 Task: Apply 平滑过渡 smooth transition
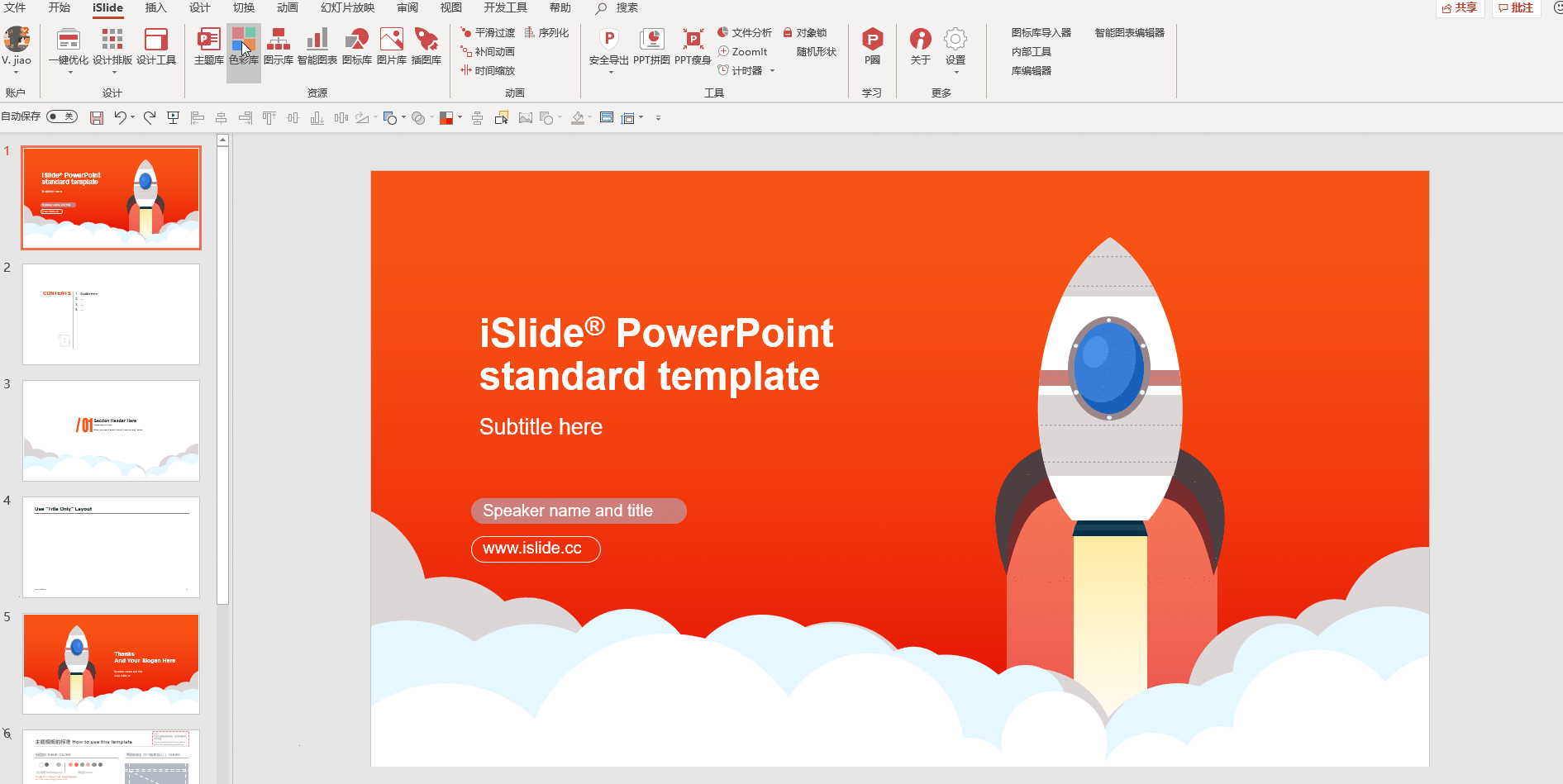click(488, 33)
